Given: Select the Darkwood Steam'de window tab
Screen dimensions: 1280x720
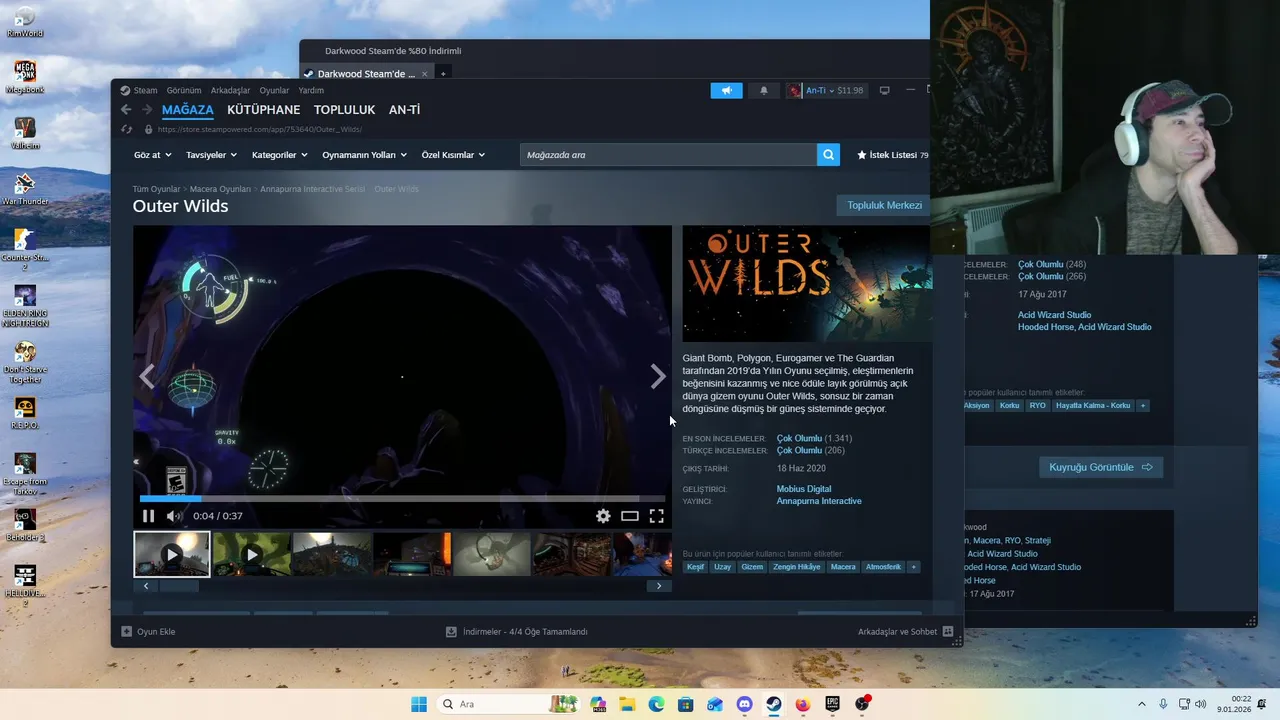Looking at the screenshot, I should tap(366, 74).
